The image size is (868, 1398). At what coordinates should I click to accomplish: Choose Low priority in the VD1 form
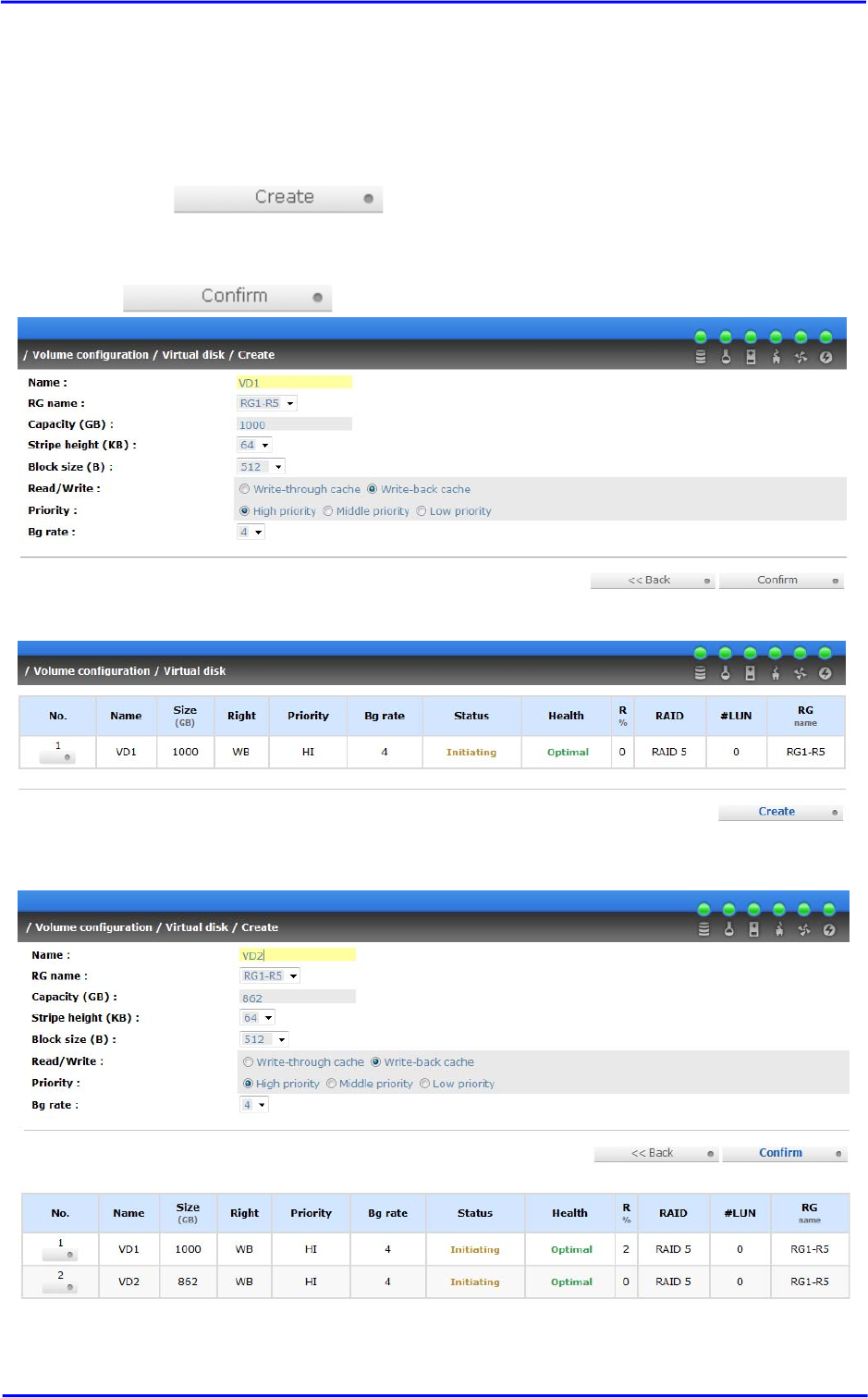tap(421, 510)
